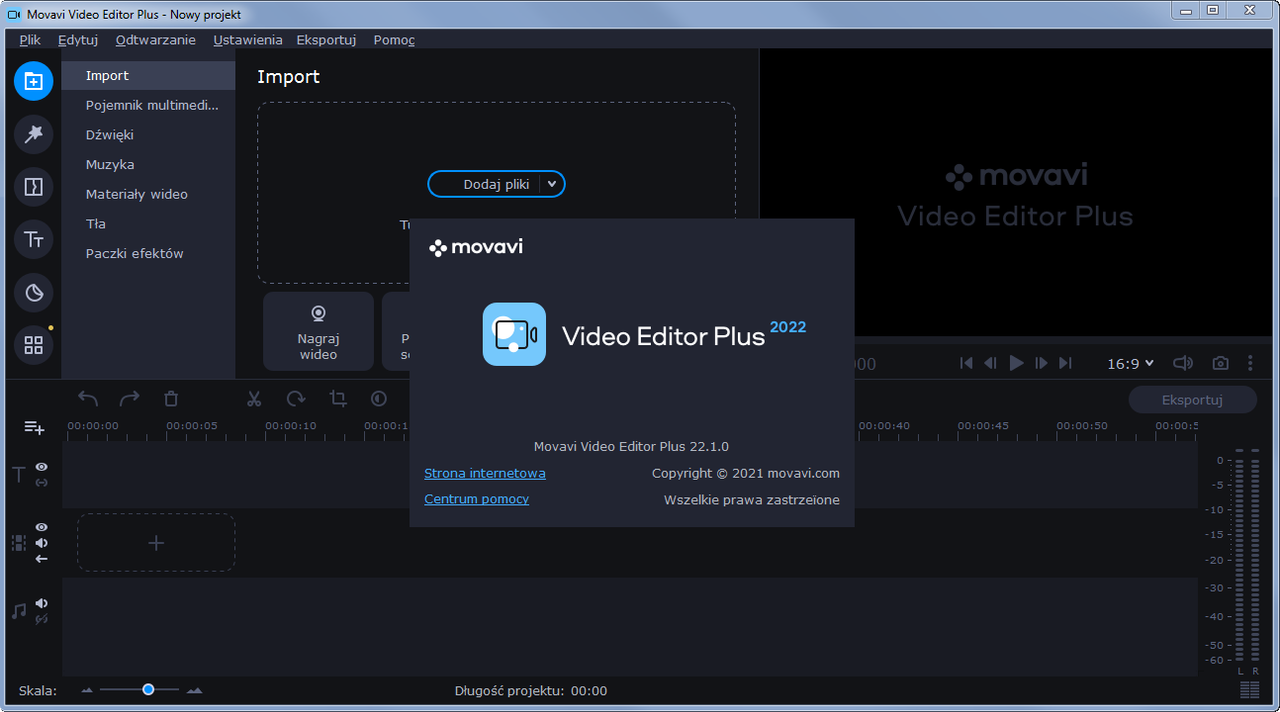Open the Plik menu
Screen dimensions: 1280x712
(x=30, y=40)
